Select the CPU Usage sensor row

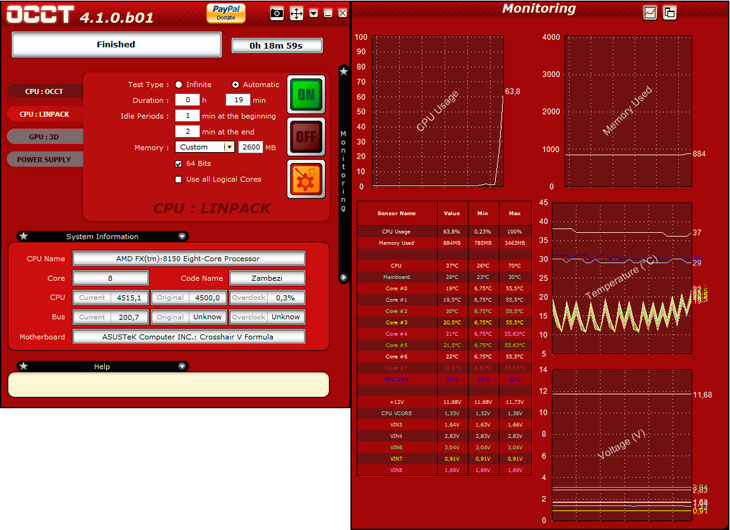click(444, 231)
